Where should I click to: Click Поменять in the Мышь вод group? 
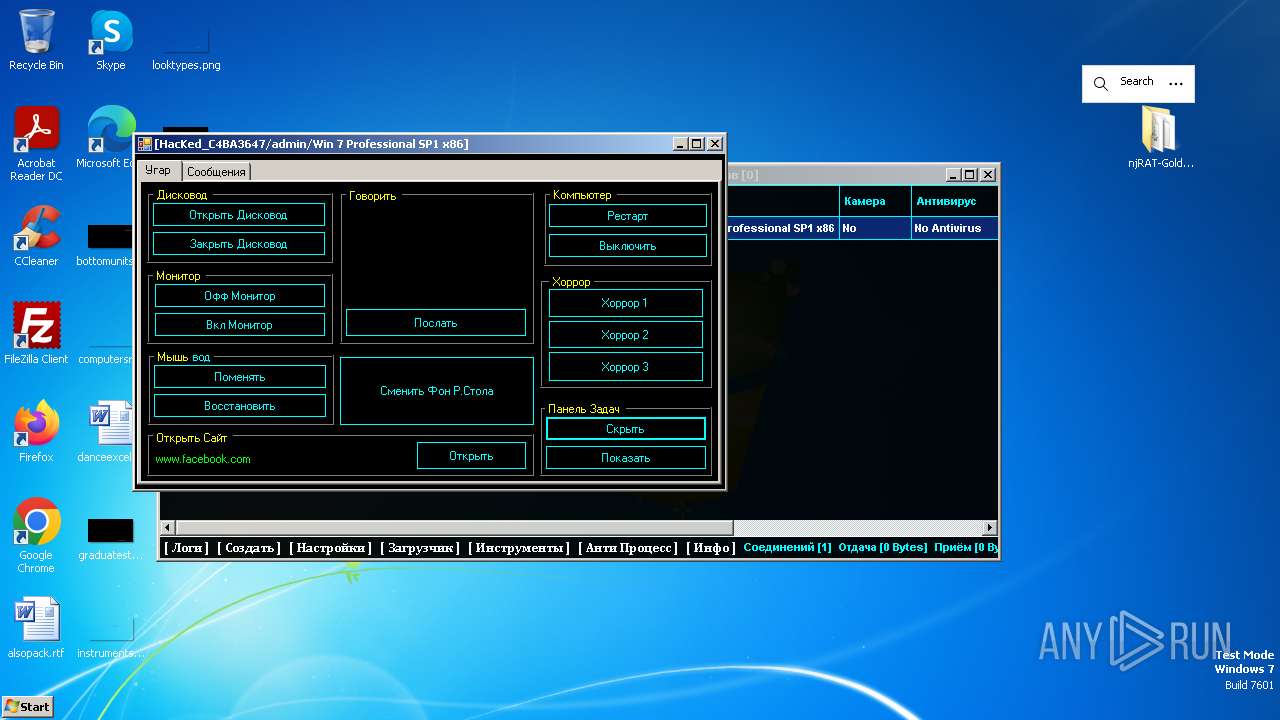[x=240, y=377]
